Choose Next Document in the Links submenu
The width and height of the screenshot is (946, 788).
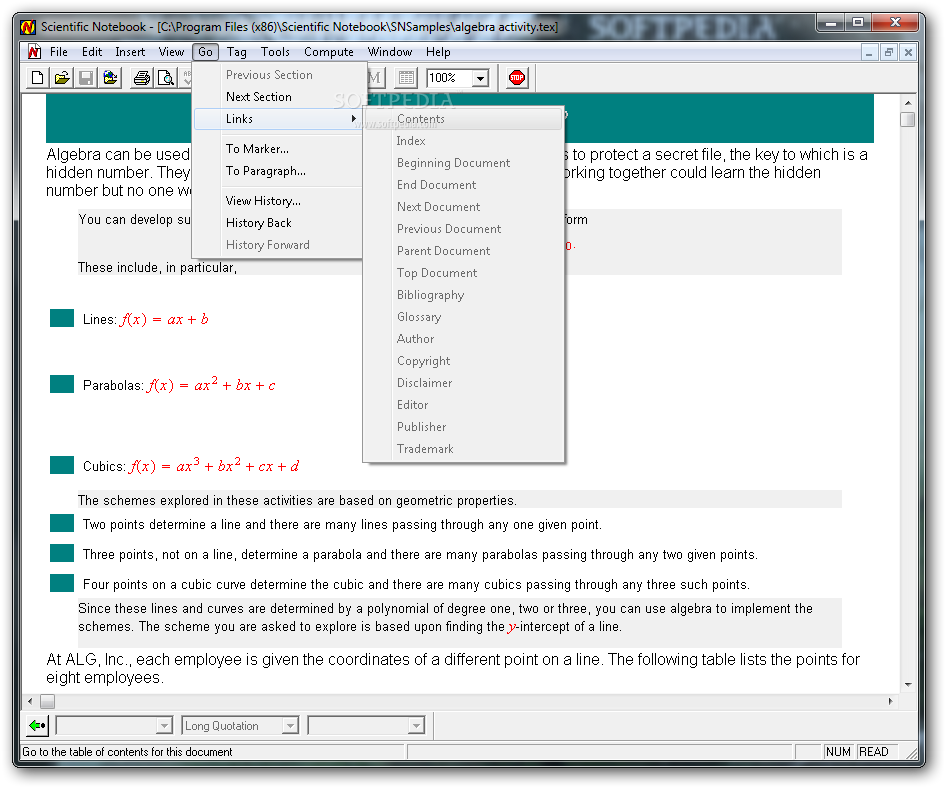pyautogui.click(x=463, y=207)
